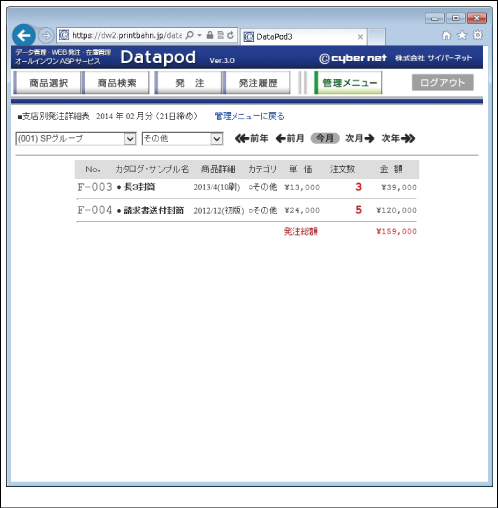Click the URL address field
This screenshot has height=508, width=498.
[x=126, y=35]
